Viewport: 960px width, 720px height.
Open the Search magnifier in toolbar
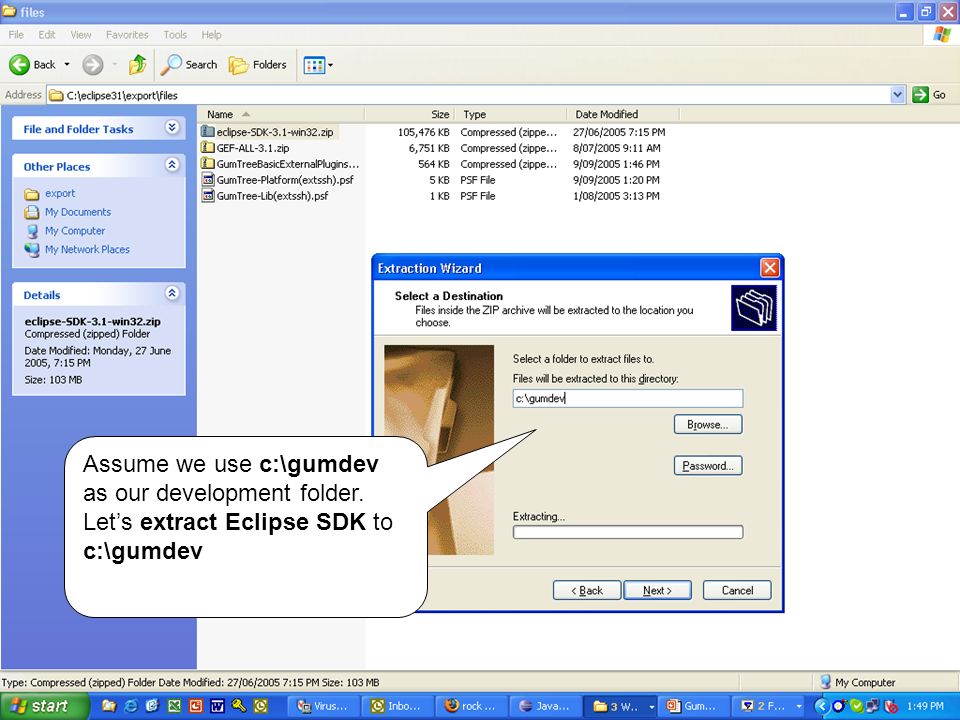tap(171, 64)
